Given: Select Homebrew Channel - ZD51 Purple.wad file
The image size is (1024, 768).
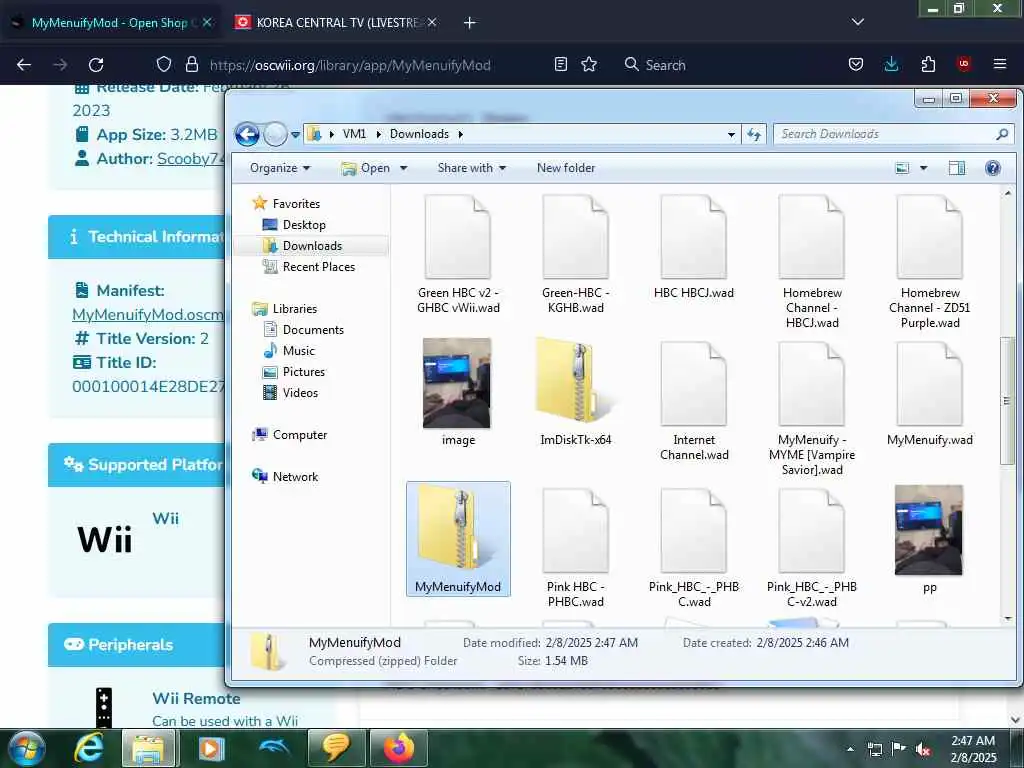Looking at the screenshot, I should click(930, 261).
